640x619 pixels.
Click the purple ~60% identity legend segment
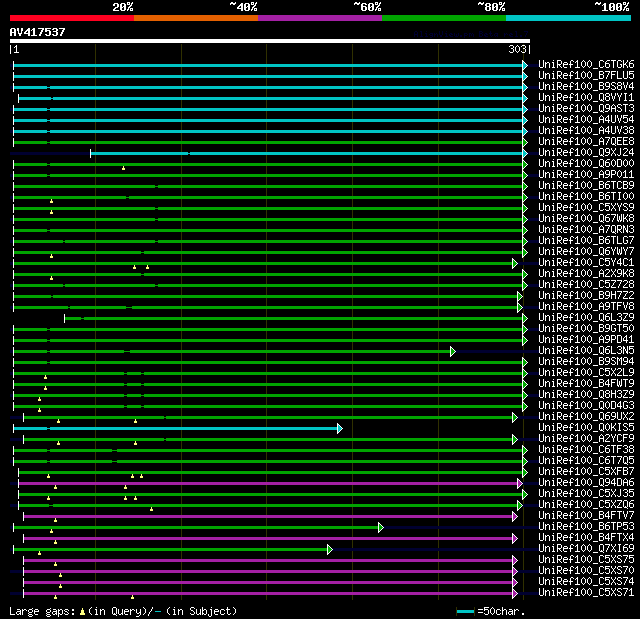point(320,18)
